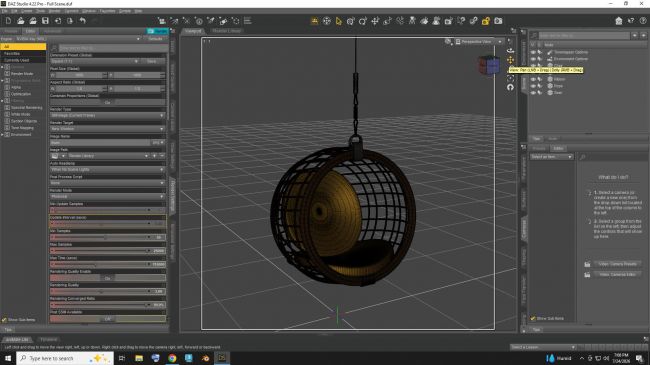Click the Undo arrow icon
This screenshot has height=365, width=650.
pyautogui.click(x=82, y=21)
